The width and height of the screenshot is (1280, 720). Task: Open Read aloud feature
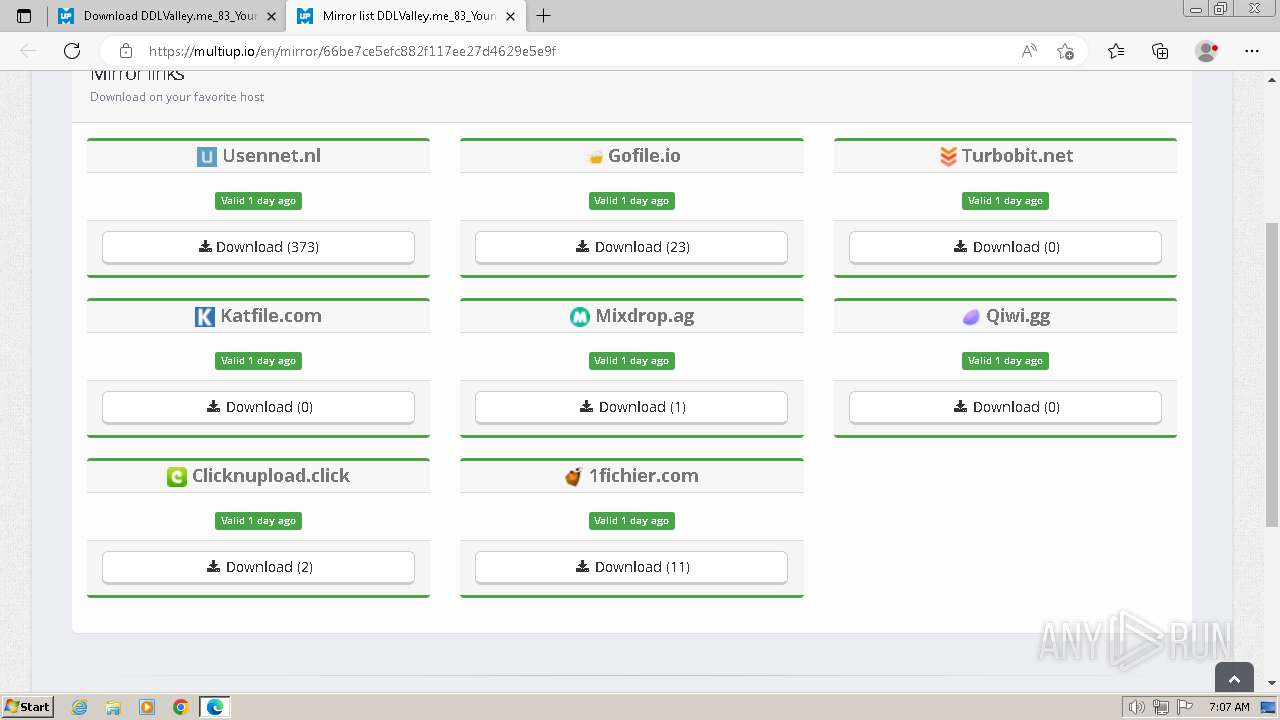1029,51
